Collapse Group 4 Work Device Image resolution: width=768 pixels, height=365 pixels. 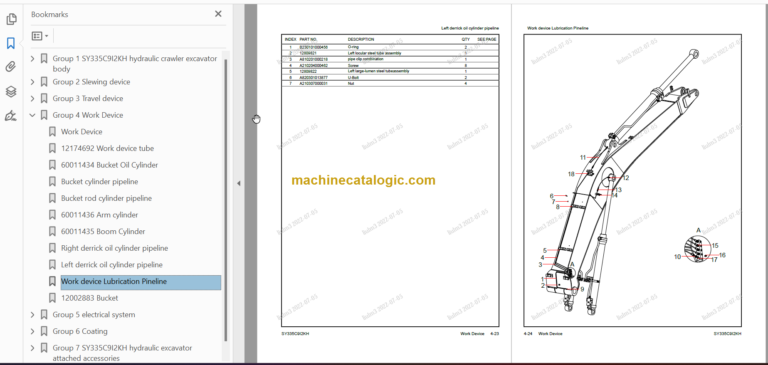click(32, 115)
